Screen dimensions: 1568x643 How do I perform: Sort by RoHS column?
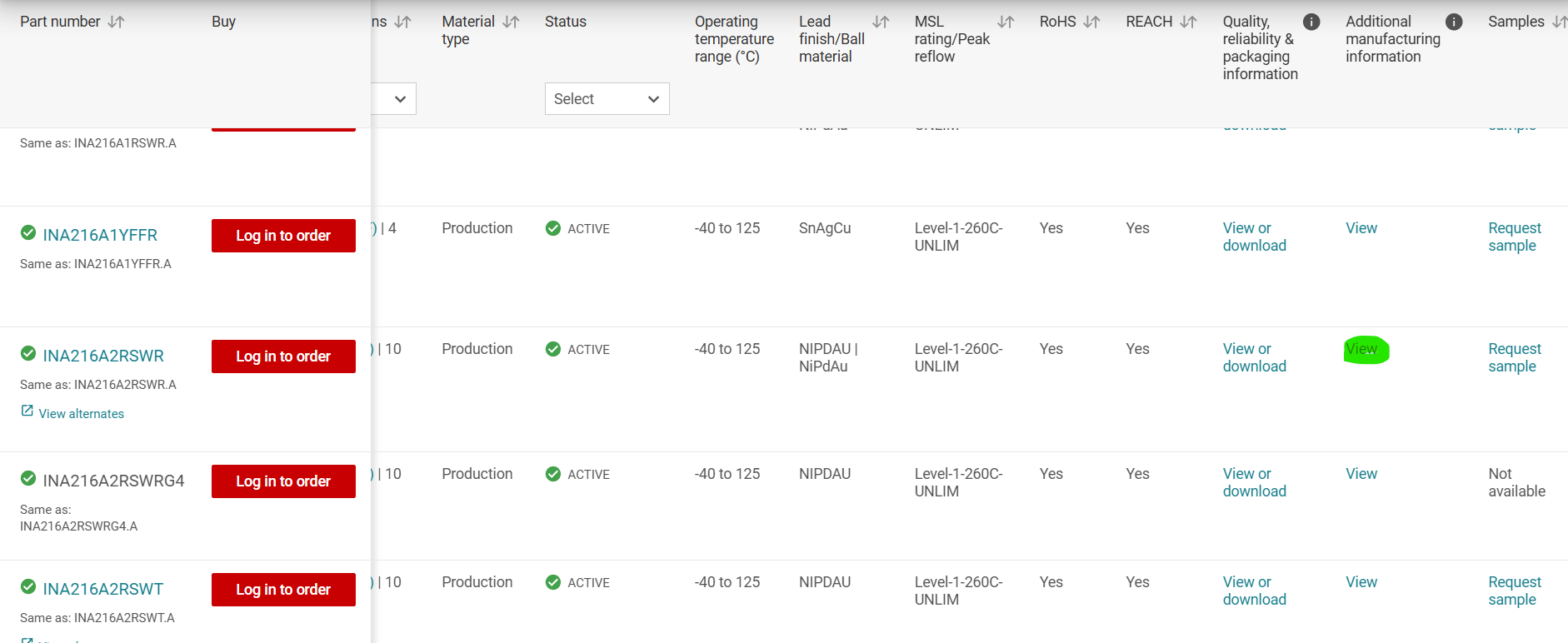click(x=1091, y=22)
